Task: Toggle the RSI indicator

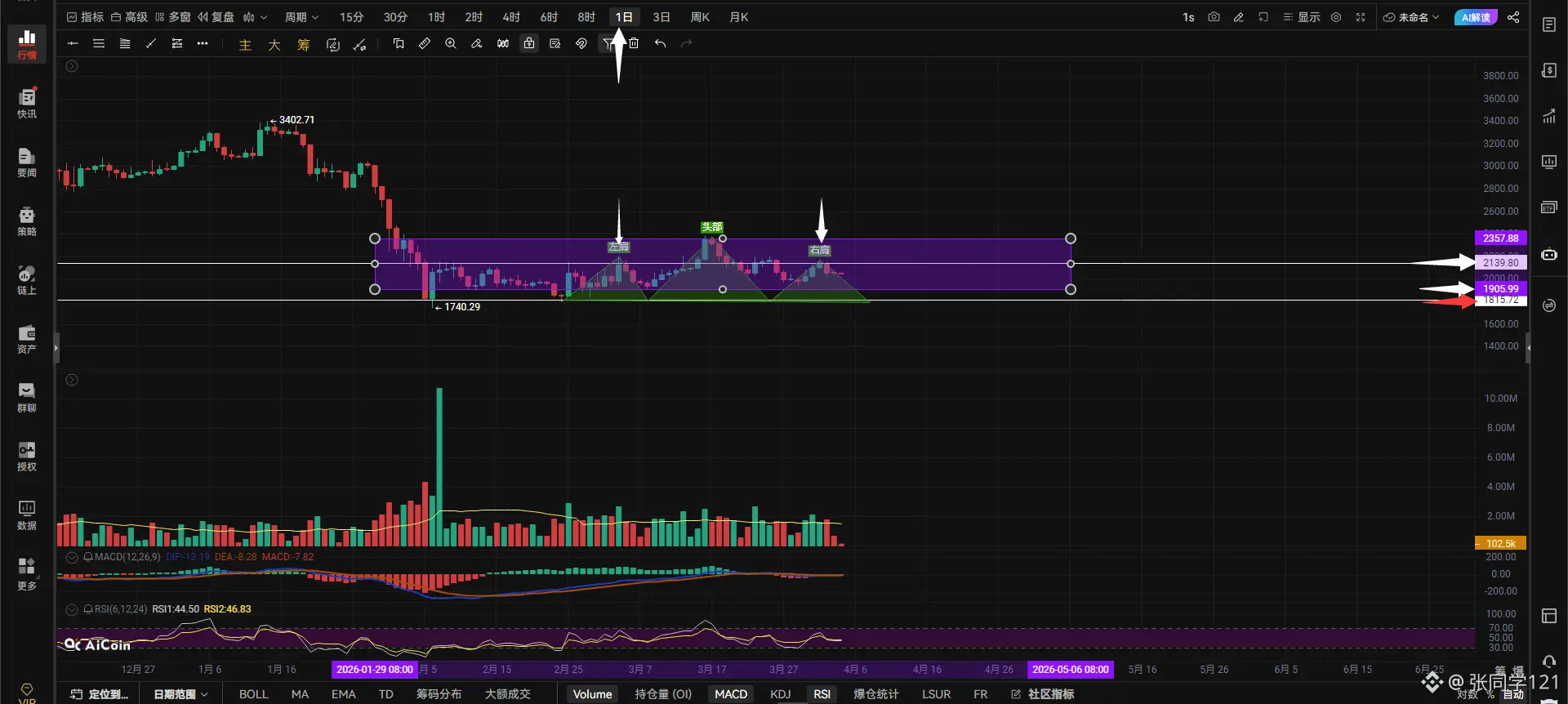Action: (822, 694)
